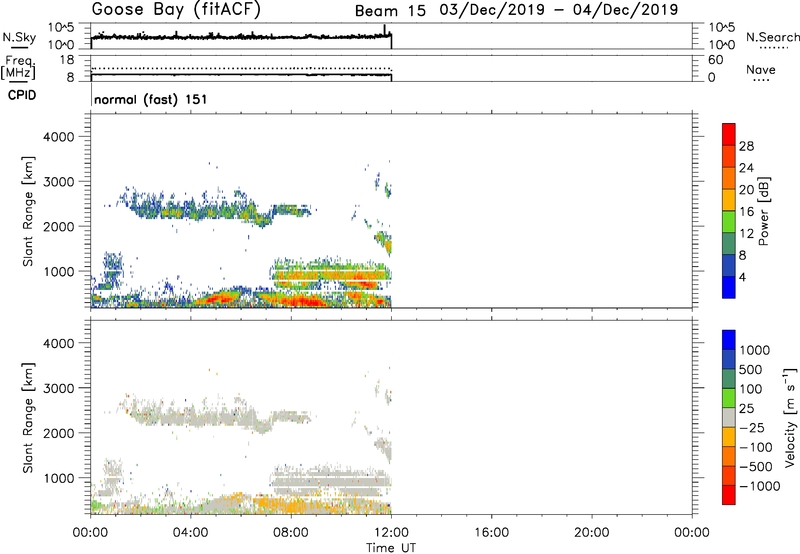Click the "4000" tick of the power panel
Viewport: 800px width, 554px height.
tap(58, 137)
